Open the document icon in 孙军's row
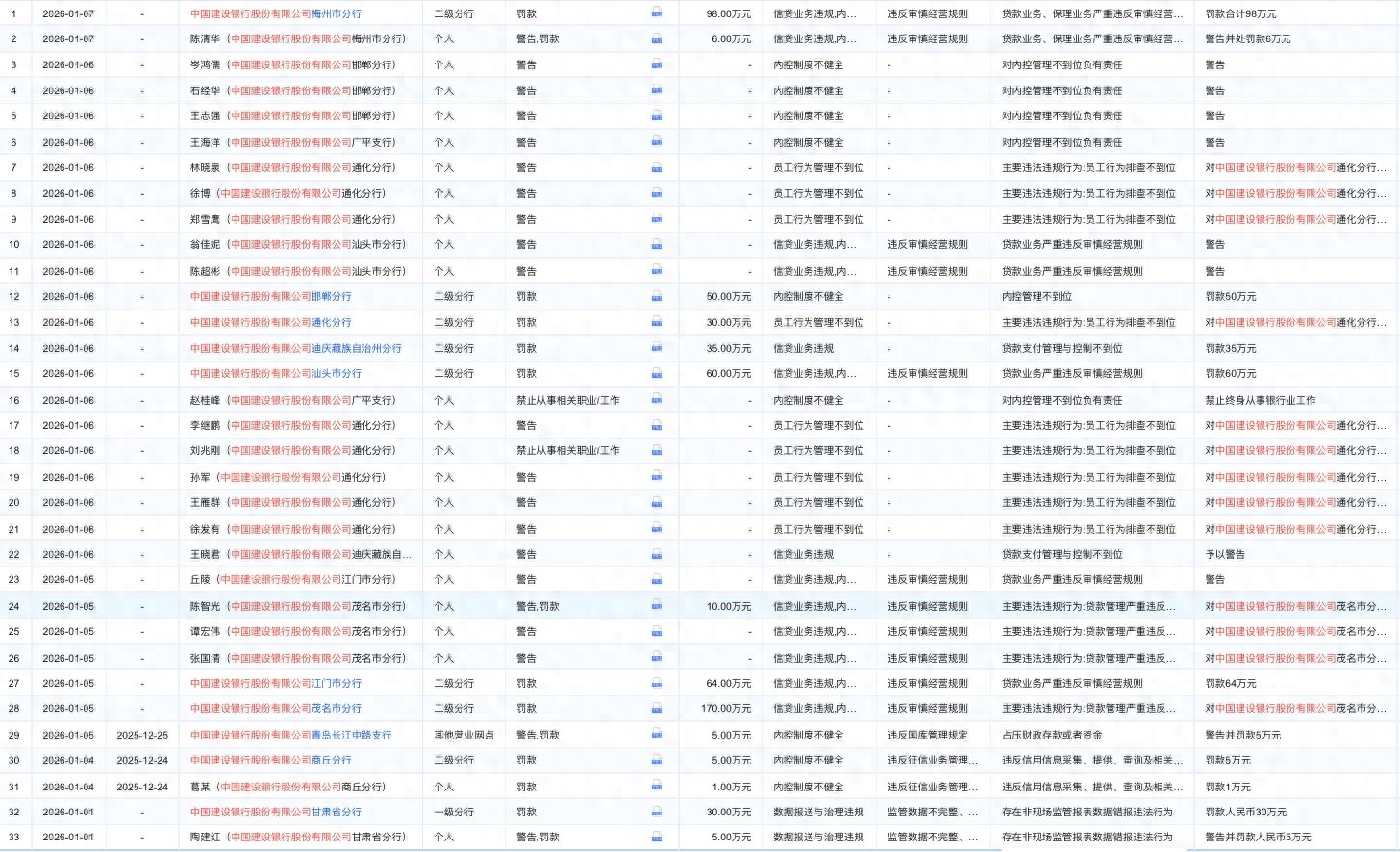1400x852 pixels. click(x=657, y=477)
